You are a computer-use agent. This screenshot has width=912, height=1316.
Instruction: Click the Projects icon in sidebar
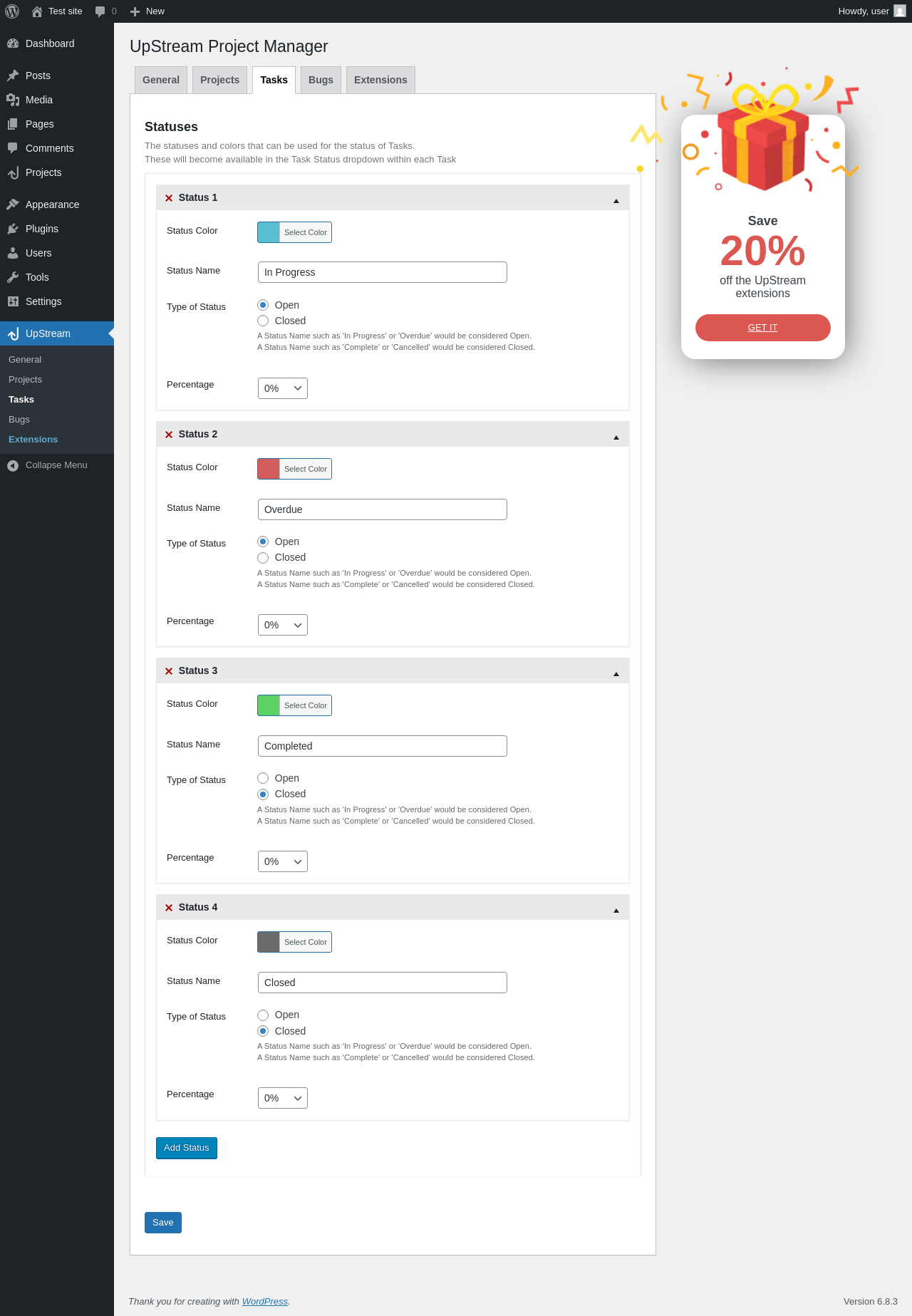click(13, 172)
